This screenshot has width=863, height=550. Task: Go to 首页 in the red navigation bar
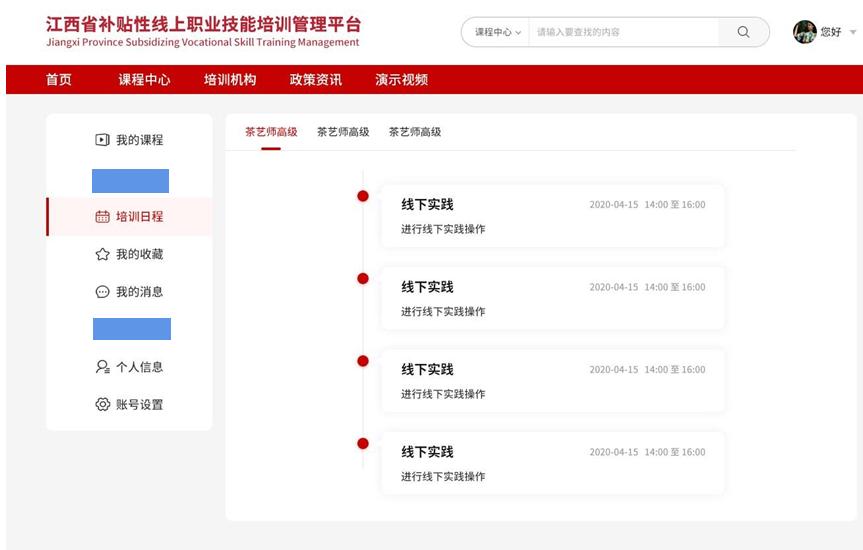point(59,80)
